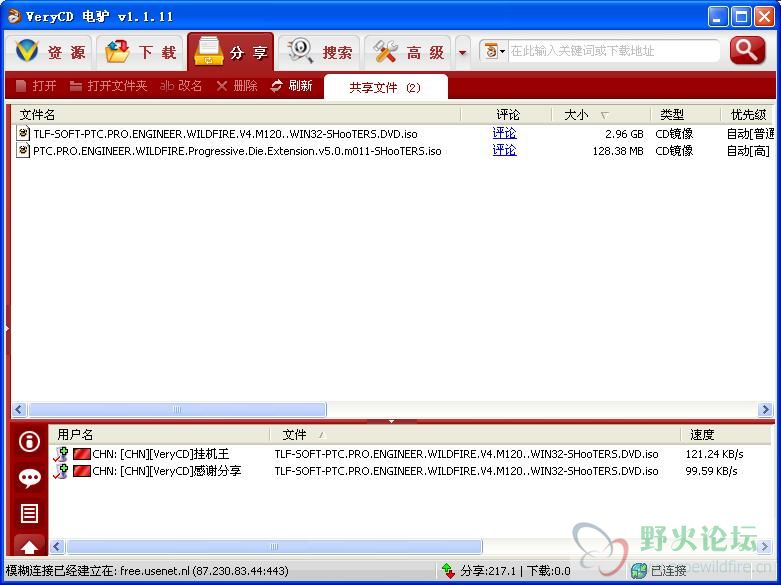Click the upload arrow sidebar icon
This screenshot has width=781, height=585.
point(29,547)
